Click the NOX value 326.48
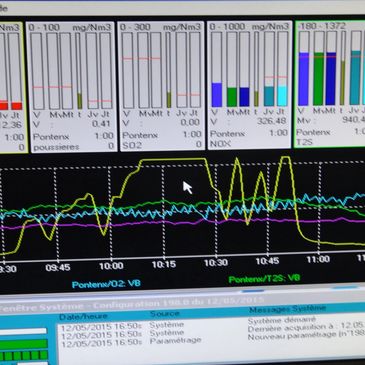Screen dimensions: 365x365 tap(272, 120)
